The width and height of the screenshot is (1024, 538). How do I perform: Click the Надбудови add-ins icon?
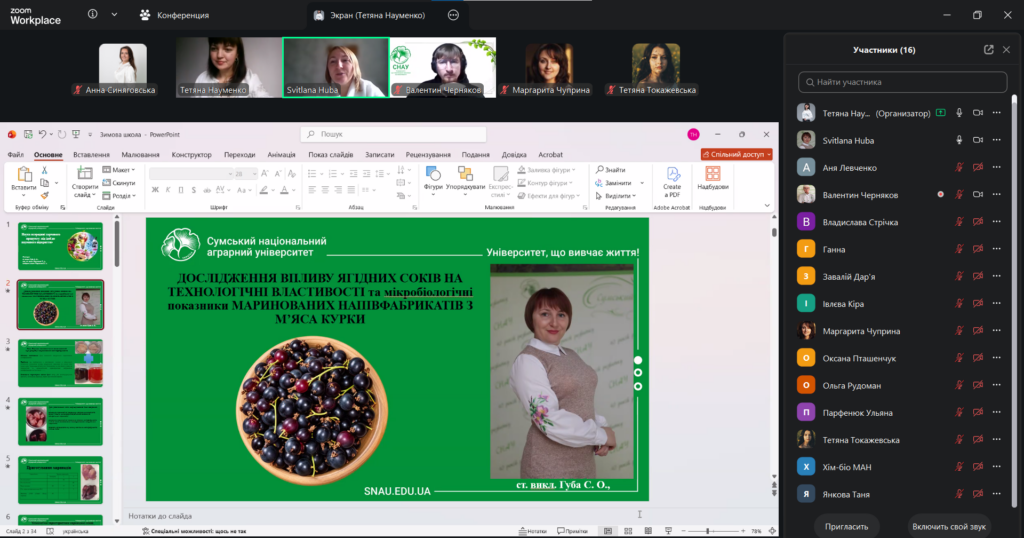(712, 174)
